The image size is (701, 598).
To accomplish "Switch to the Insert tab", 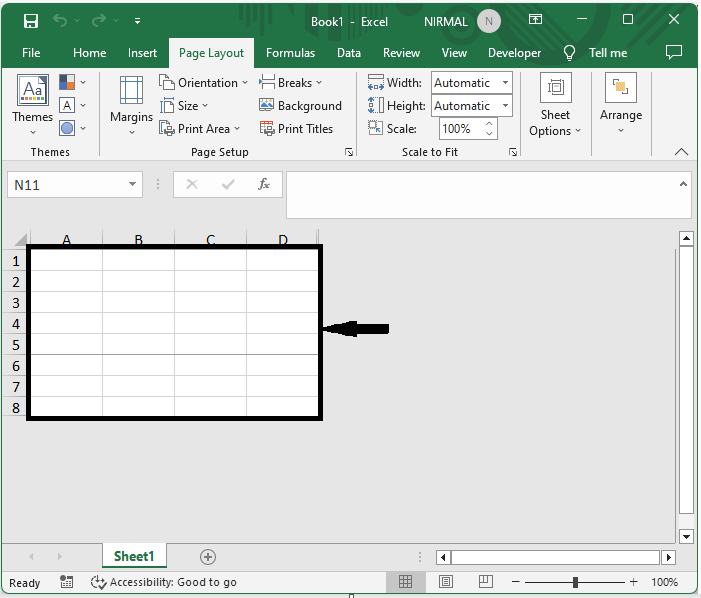I will (142, 53).
